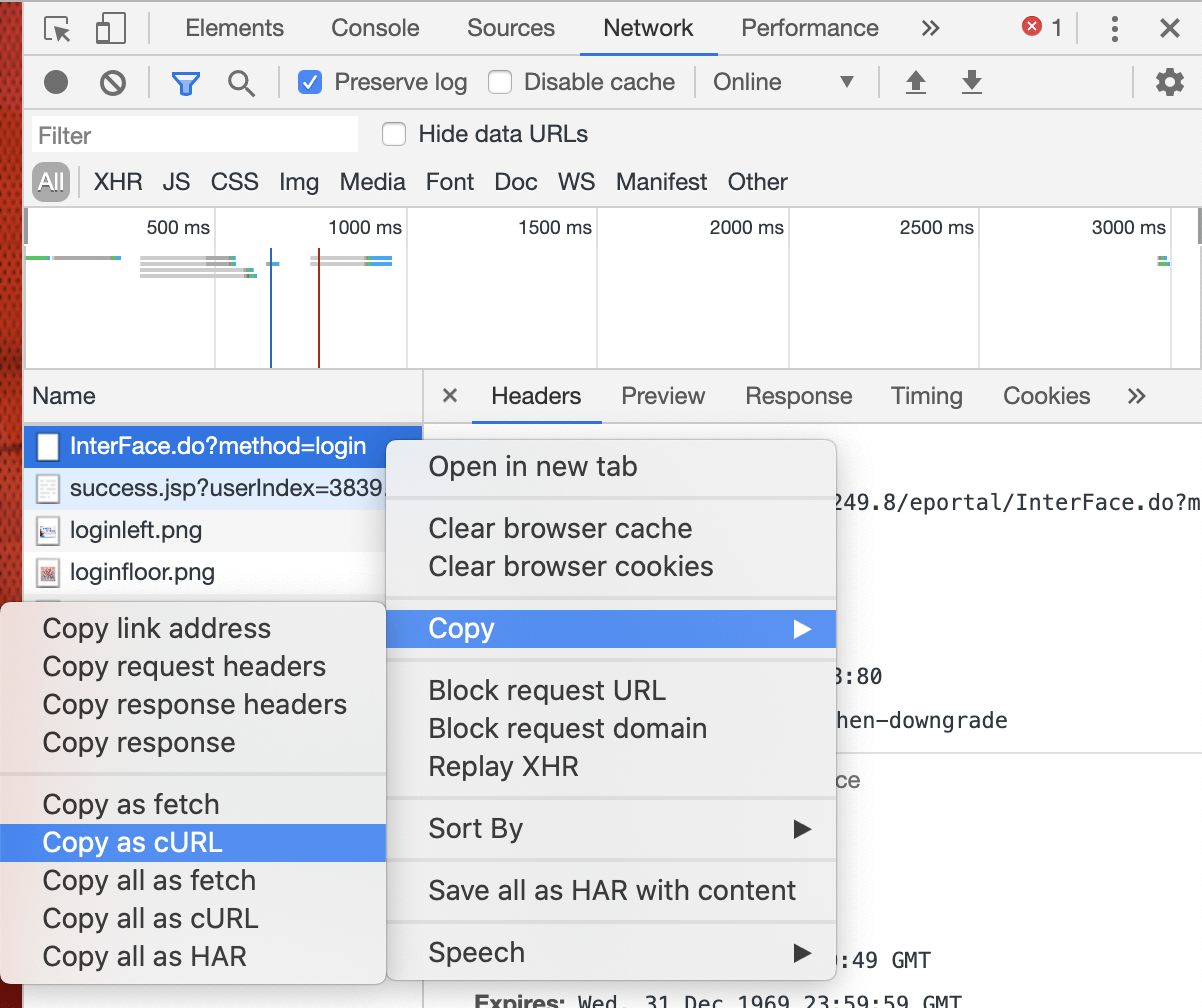Clear the network log
Image resolution: width=1202 pixels, height=1008 pixels.
coord(113,82)
